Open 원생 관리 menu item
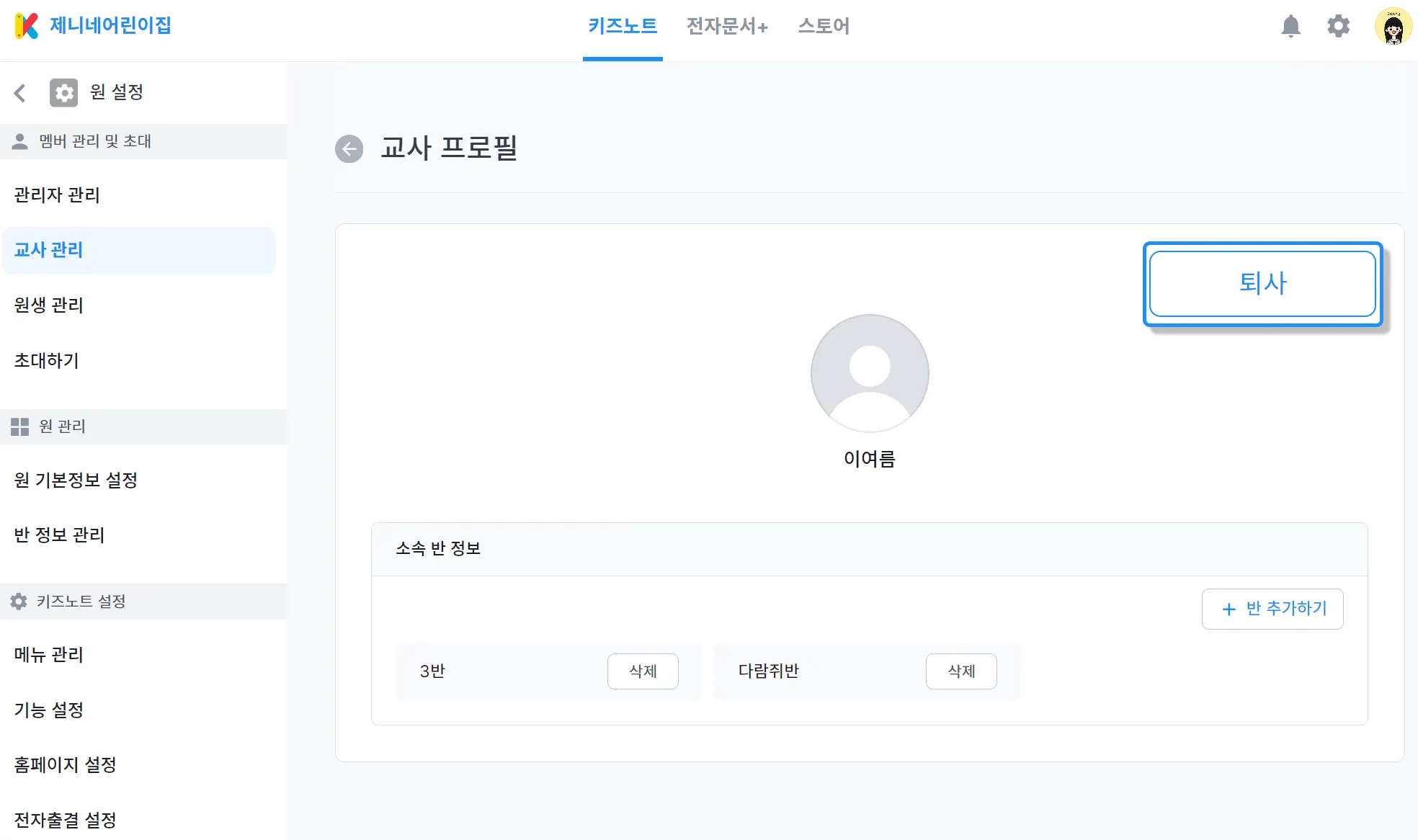 pyautogui.click(x=49, y=305)
